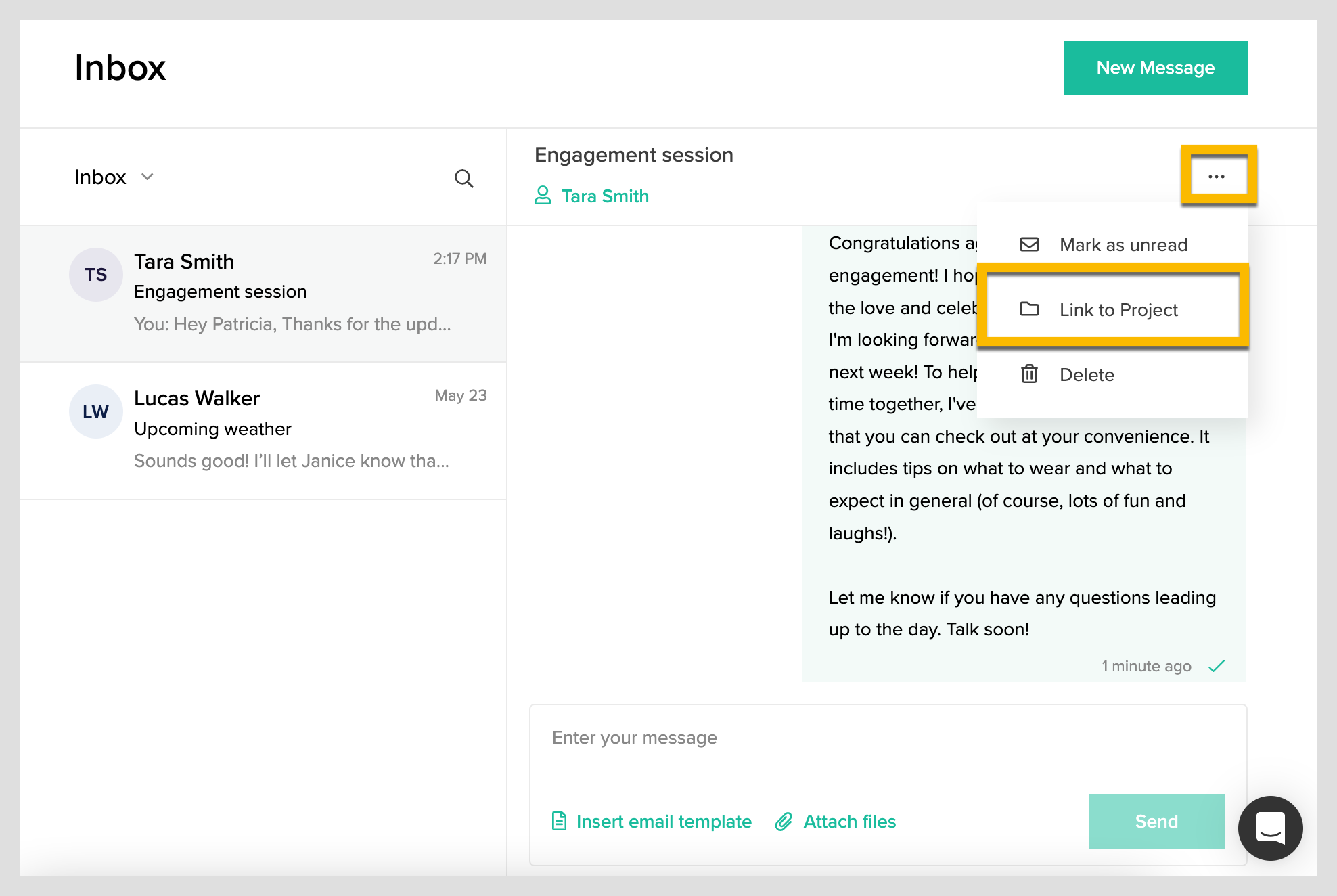Click the TS avatar circle

95,275
